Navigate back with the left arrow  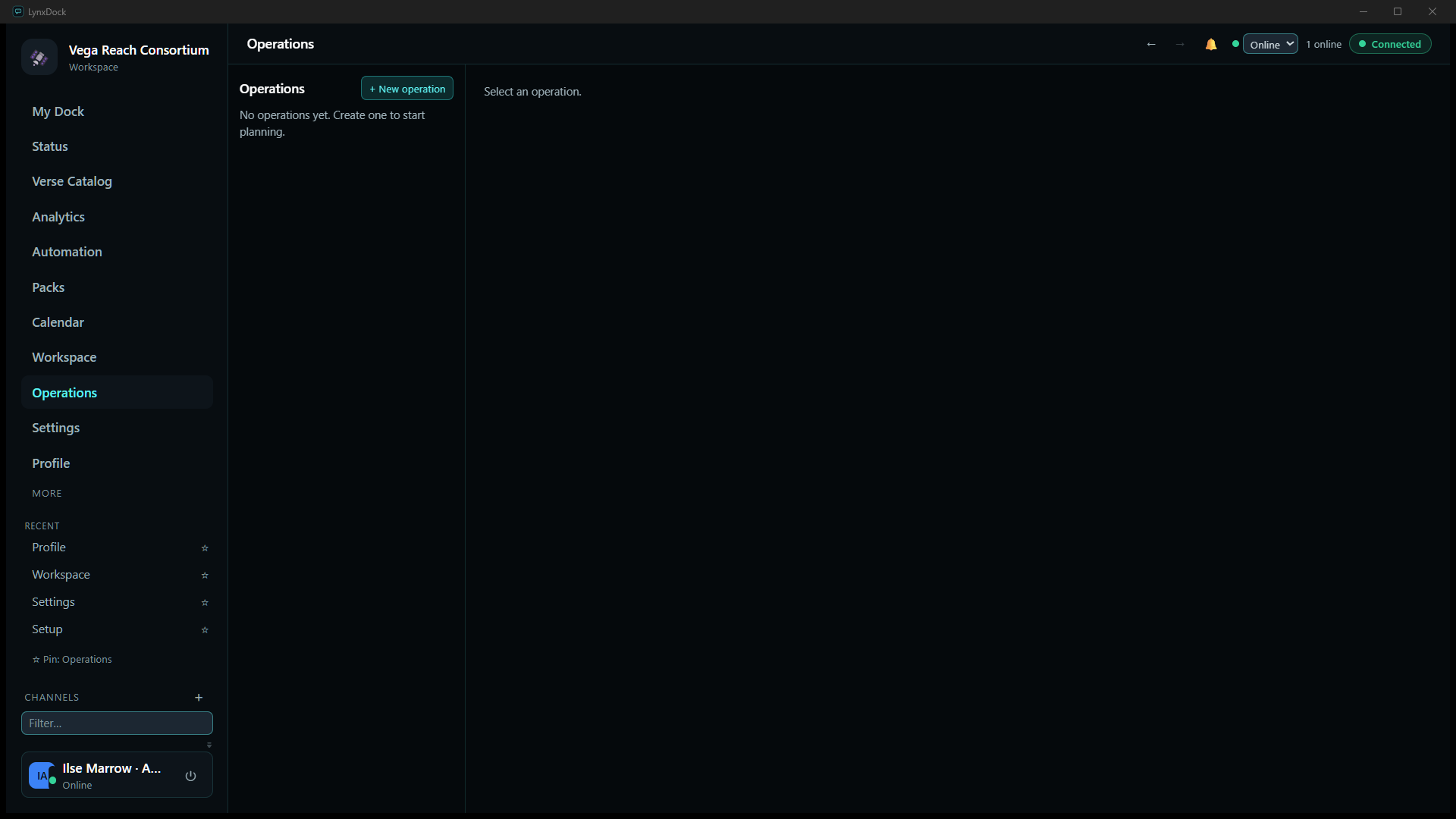click(x=1151, y=45)
